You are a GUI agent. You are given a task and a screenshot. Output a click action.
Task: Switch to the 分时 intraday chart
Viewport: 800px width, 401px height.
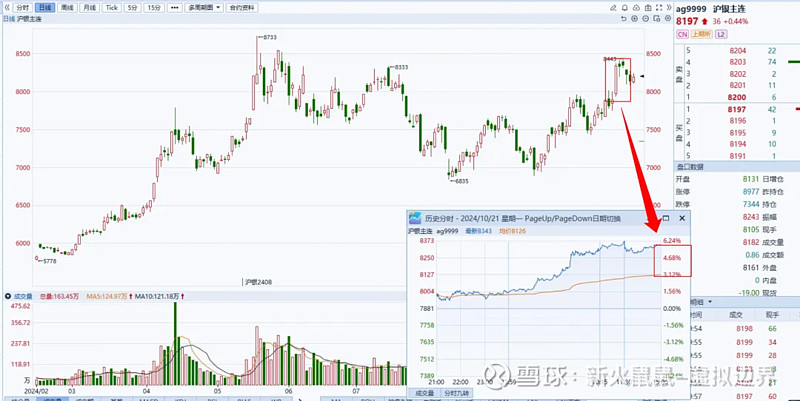[x=22, y=8]
